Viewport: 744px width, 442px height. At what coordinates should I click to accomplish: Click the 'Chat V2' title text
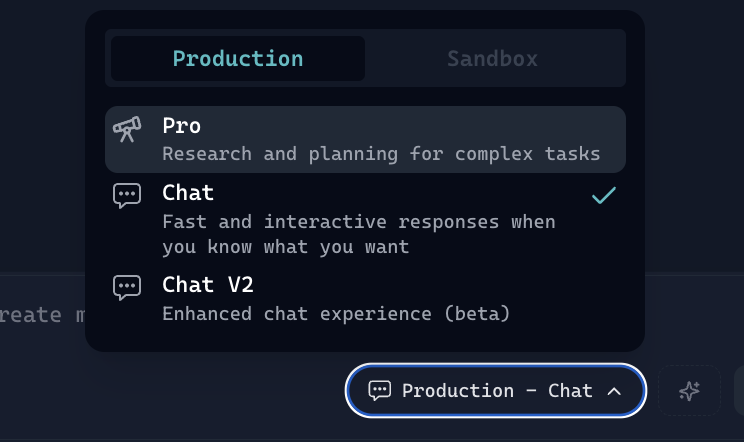pyautogui.click(x=208, y=285)
